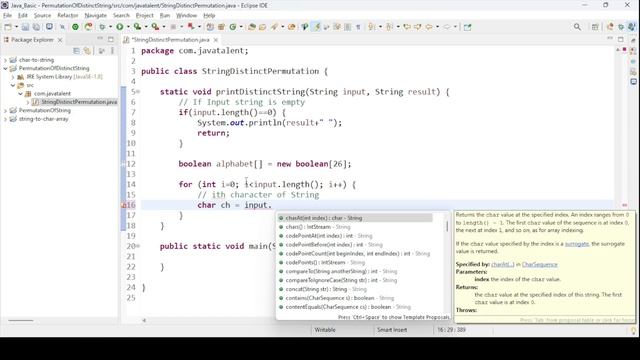
Task: Click the Open Perspective icon
Action: pos(595,27)
